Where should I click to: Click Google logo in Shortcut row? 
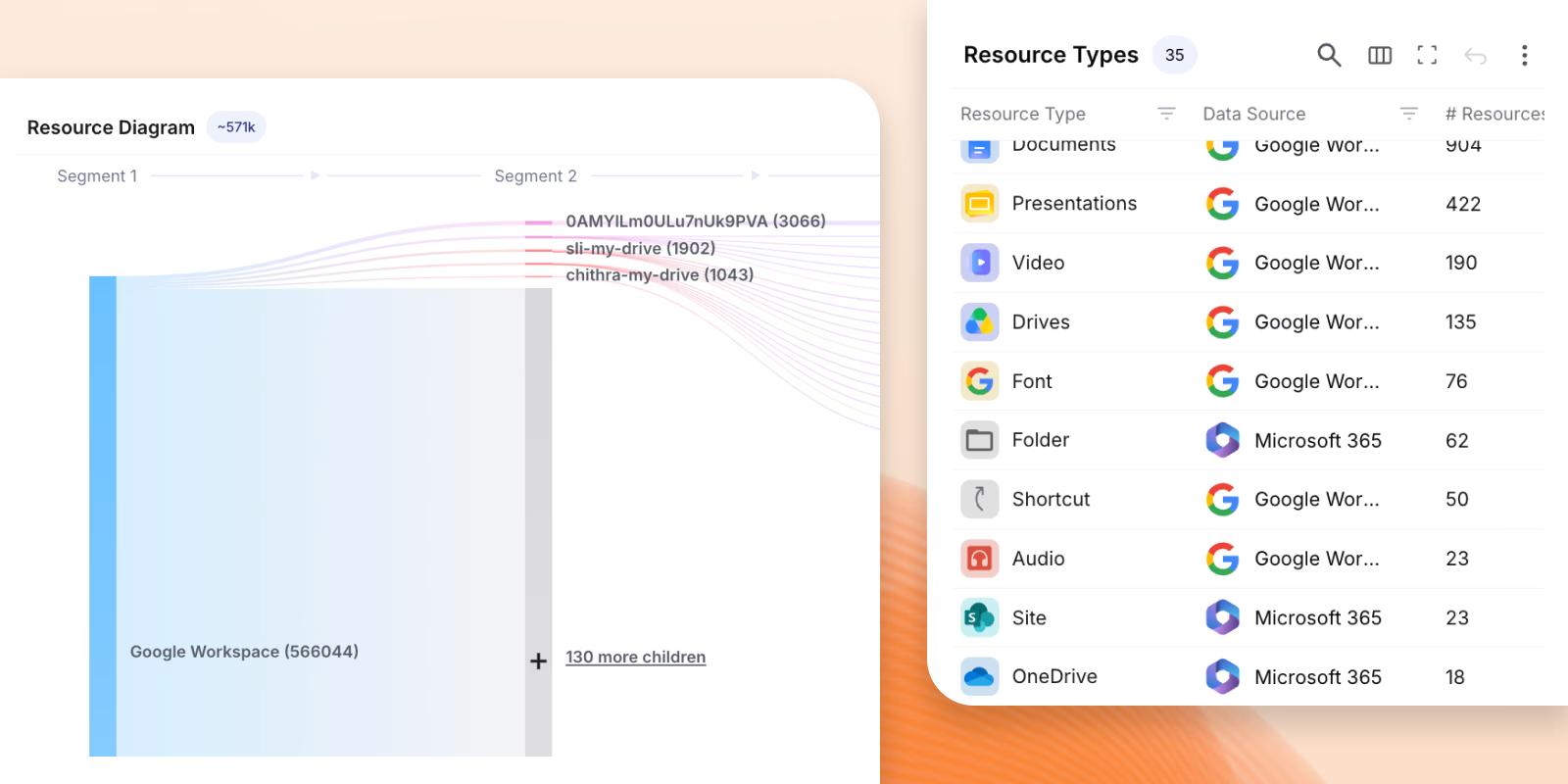[x=1222, y=499]
